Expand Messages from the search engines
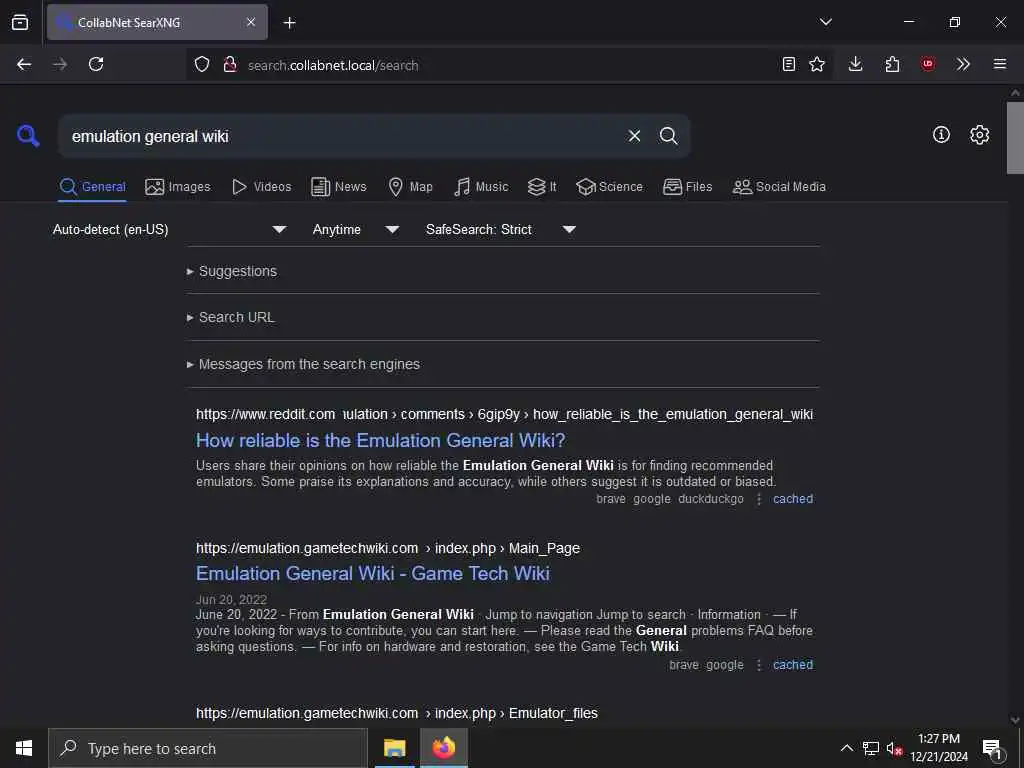Viewport: 1024px width, 768px height. tap(304, 364)
